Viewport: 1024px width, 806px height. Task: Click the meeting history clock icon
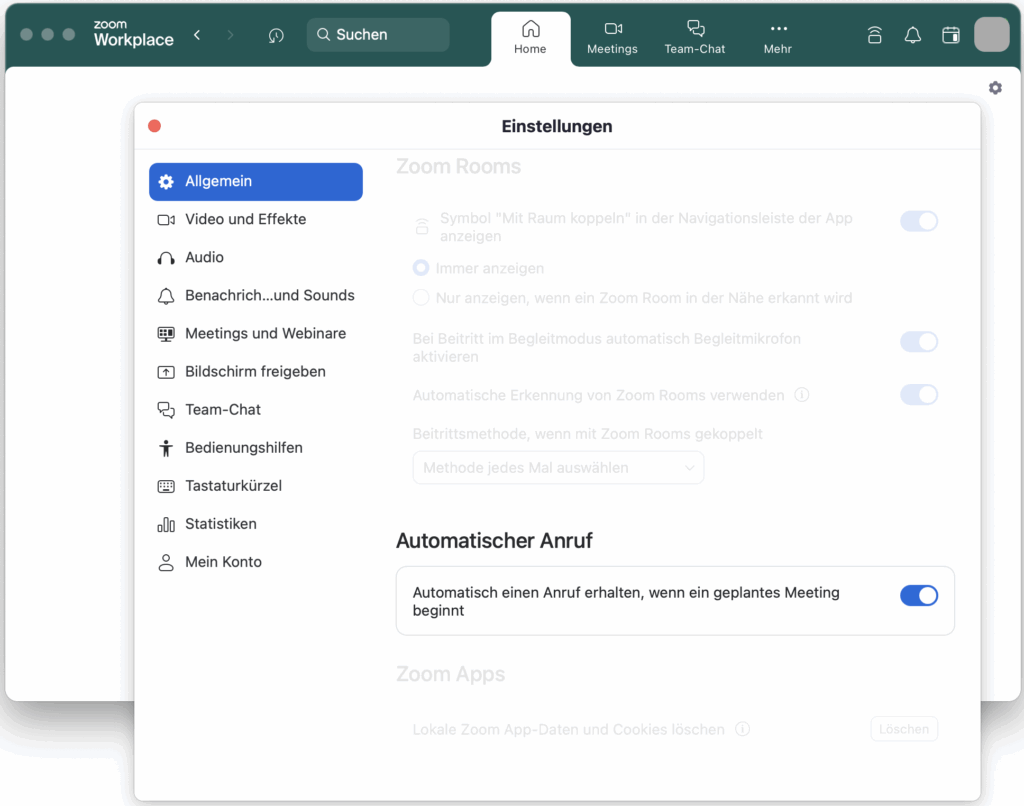point(276,35)
